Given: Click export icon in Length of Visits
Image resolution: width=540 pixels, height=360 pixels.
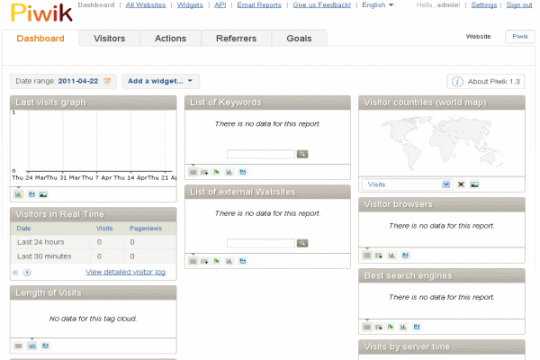Looking at the screenshot, I should coord(45,346).
